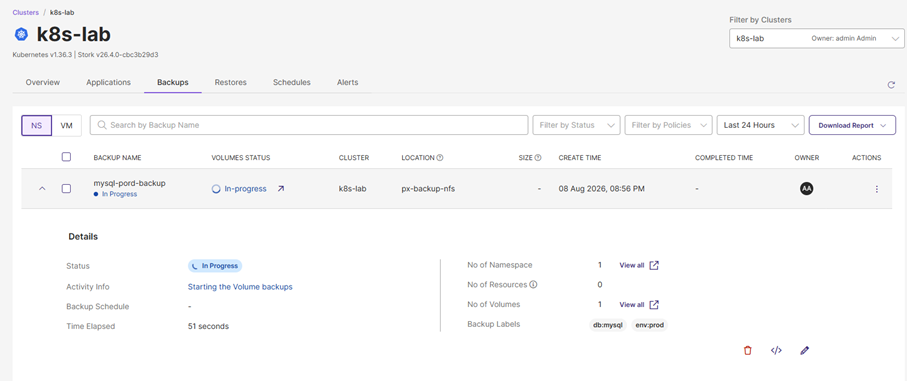Click the 51 seconds elapsed value

208,326
